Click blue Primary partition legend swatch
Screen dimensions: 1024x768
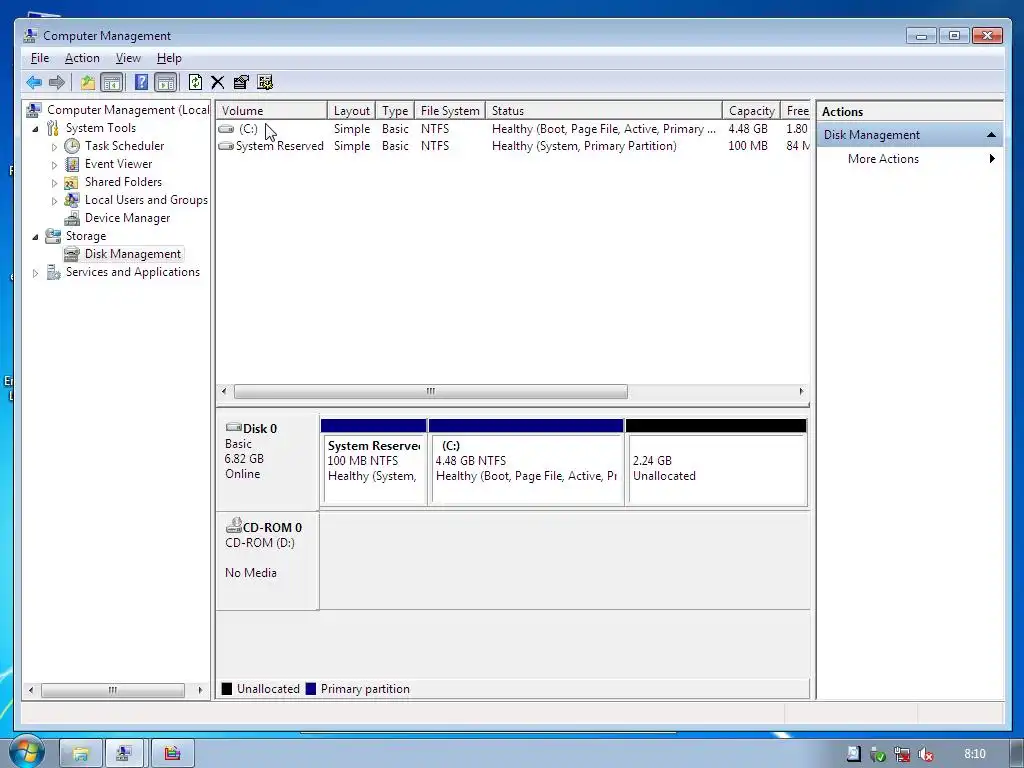tap(311, 689)
